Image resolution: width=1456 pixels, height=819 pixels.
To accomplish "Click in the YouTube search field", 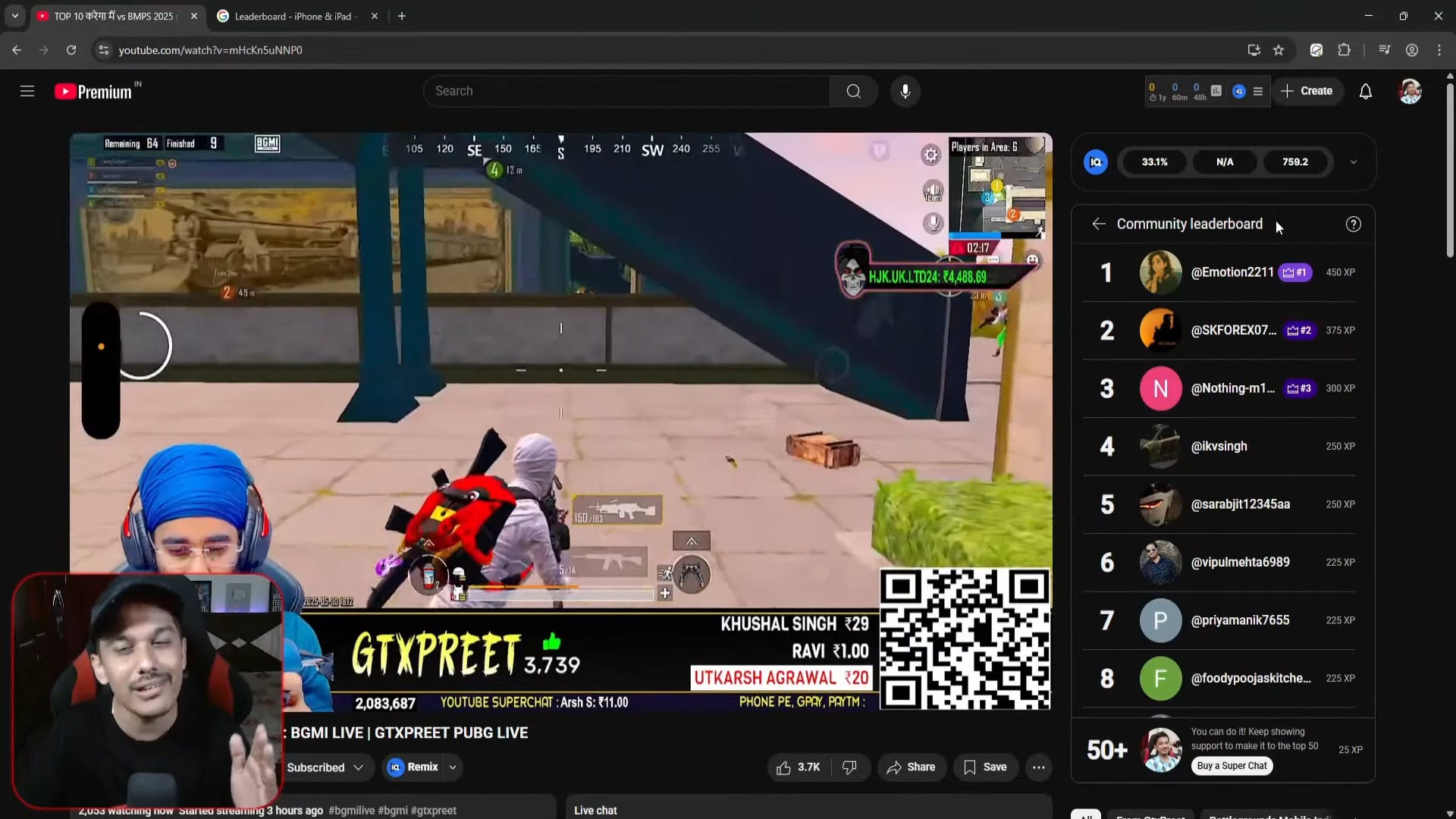I will 626,92.
